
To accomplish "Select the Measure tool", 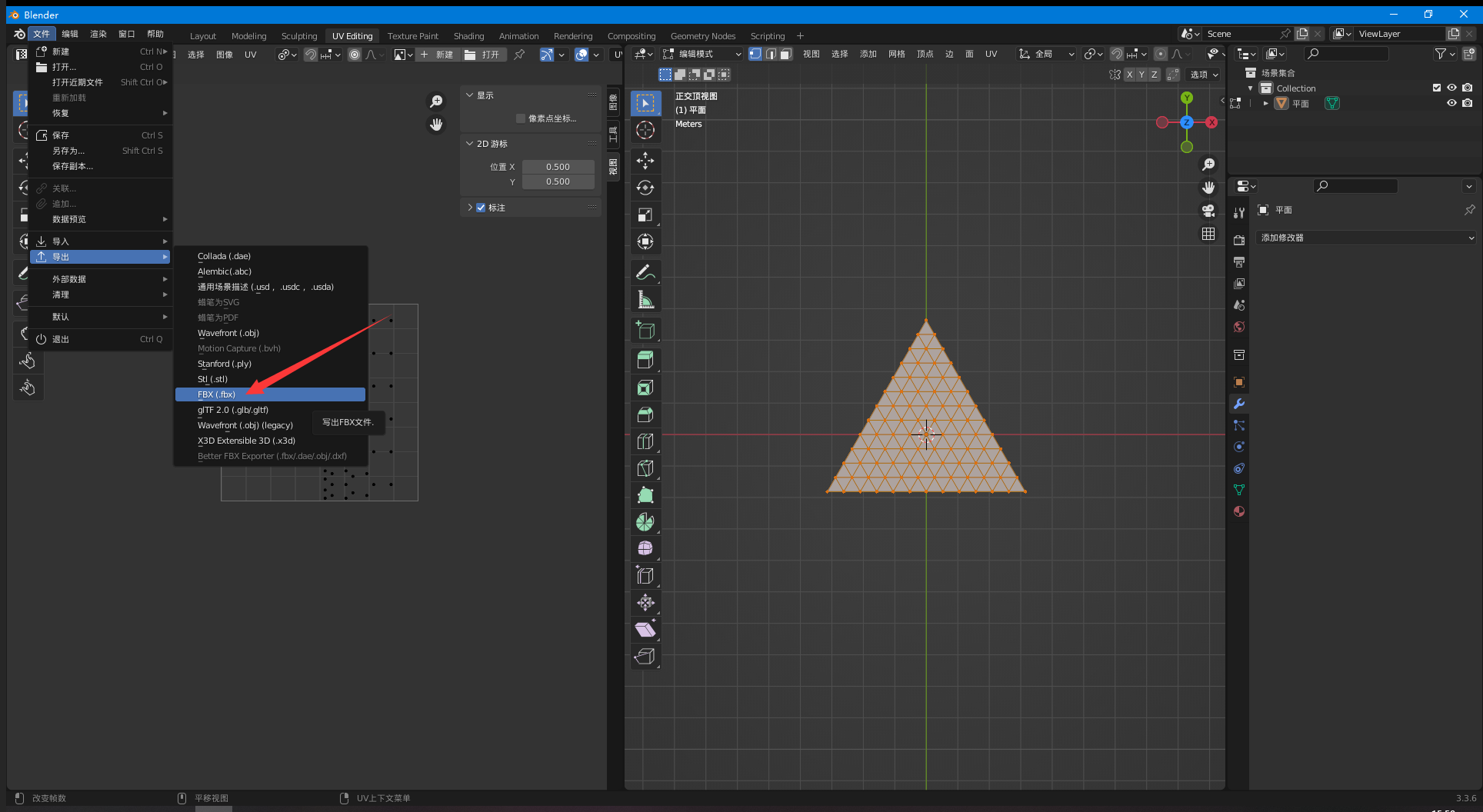I will pyautogui.click(x=645, y=299).
